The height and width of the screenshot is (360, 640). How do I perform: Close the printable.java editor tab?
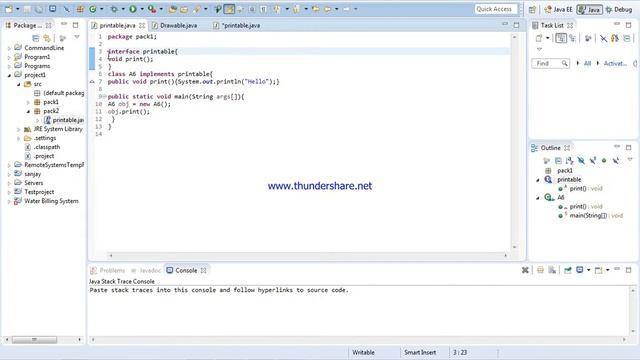coord(142,25)
